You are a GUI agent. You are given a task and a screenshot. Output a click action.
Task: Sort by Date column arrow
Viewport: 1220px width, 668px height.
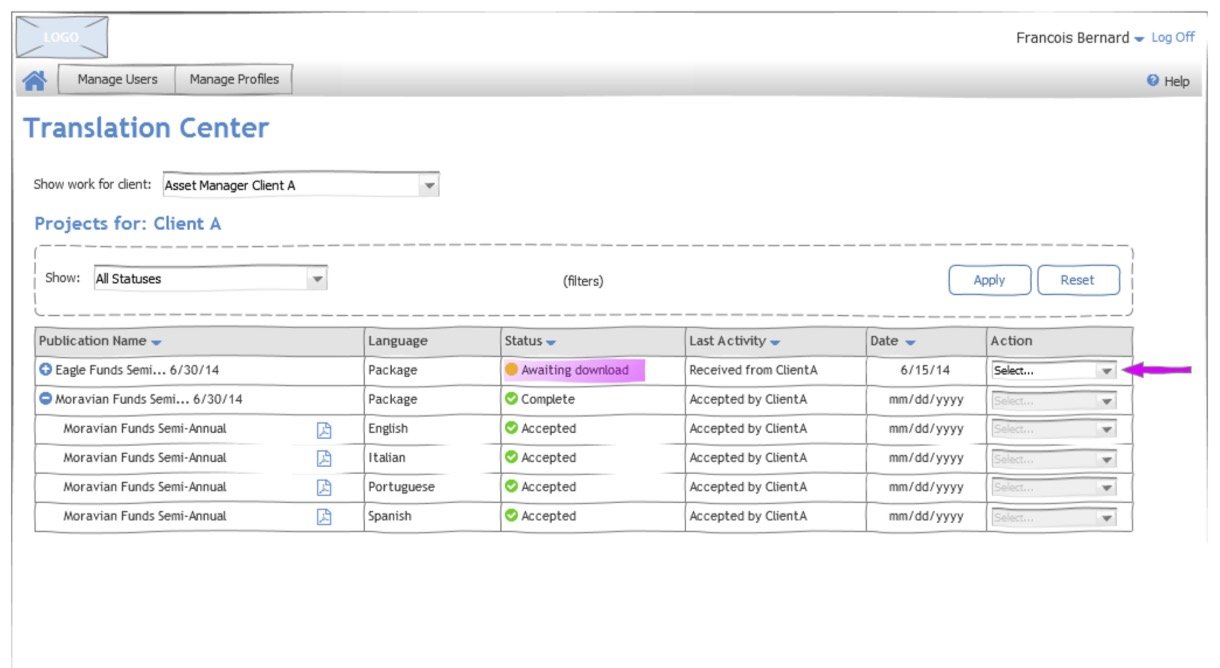tap(910, 342)
